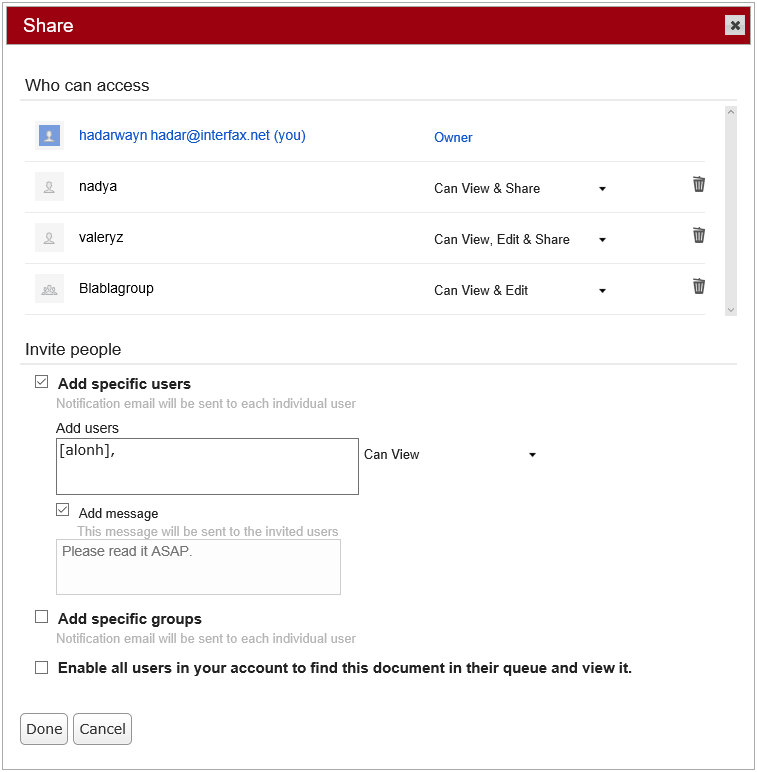Open nadya's Can View & Share dropdown
The image size is (757, 772).
[x=520, y=188]
